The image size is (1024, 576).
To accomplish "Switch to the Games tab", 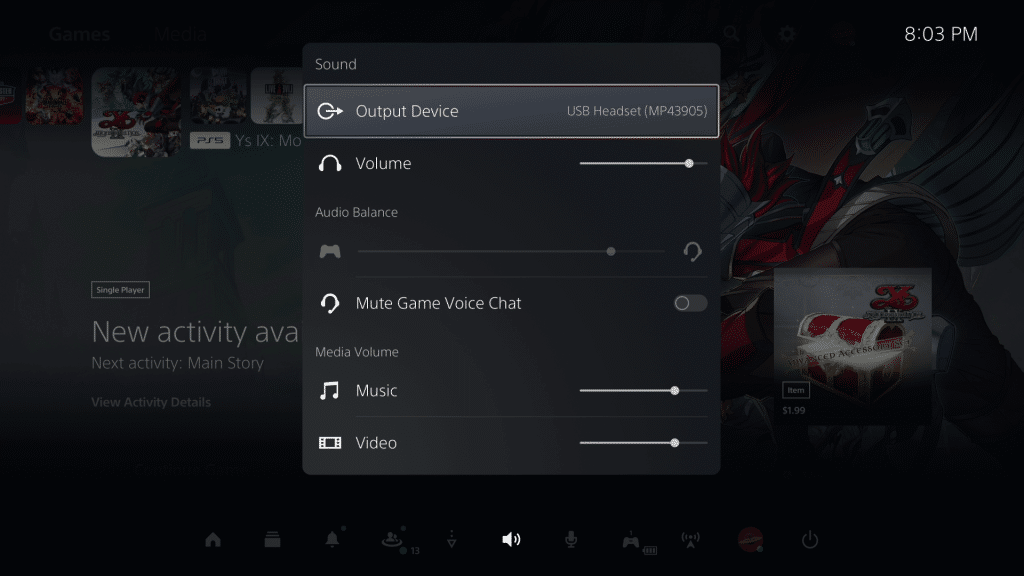I will click(x=80, y=34).
